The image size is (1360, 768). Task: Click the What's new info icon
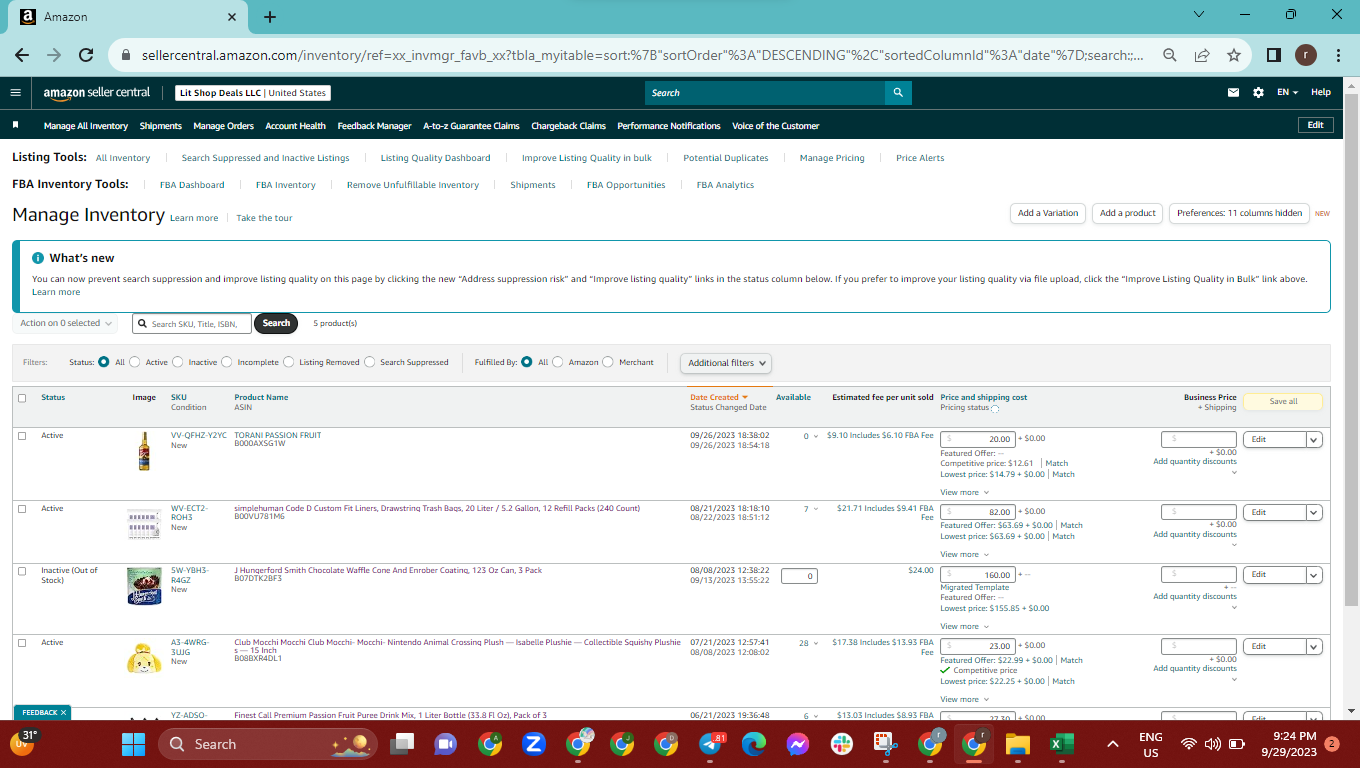click(38, 258)
